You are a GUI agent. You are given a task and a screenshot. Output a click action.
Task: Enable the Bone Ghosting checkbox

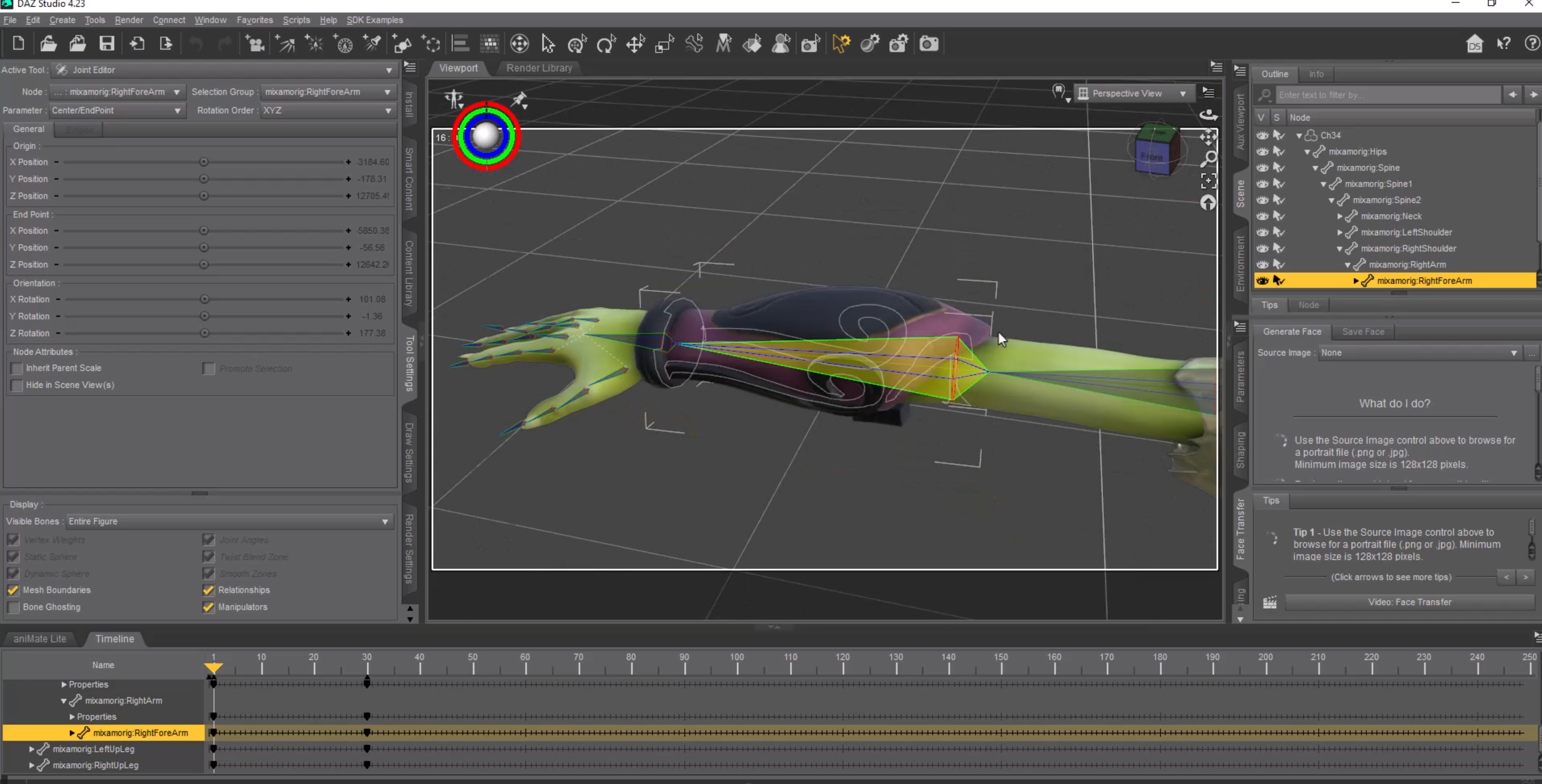click(13, 607)
